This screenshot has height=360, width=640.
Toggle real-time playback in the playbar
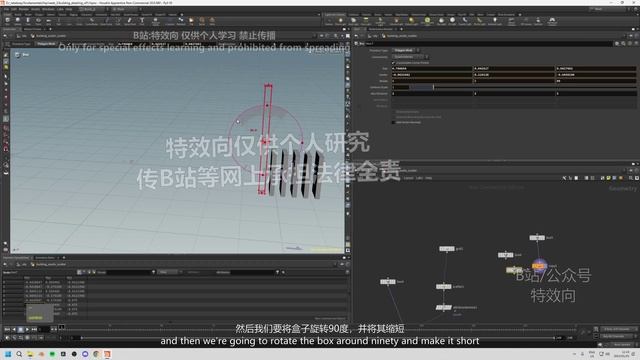[x=7, y=338]
